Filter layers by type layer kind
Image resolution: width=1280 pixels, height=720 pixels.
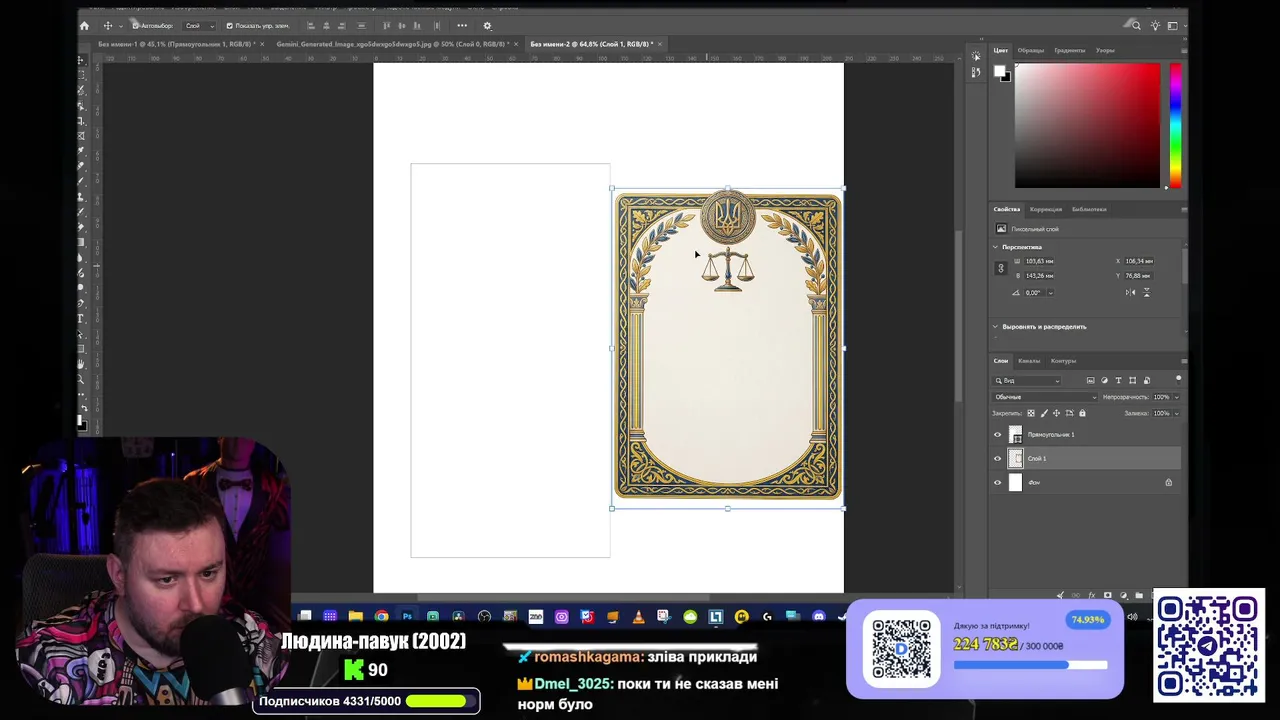(x=1118, y=380)
